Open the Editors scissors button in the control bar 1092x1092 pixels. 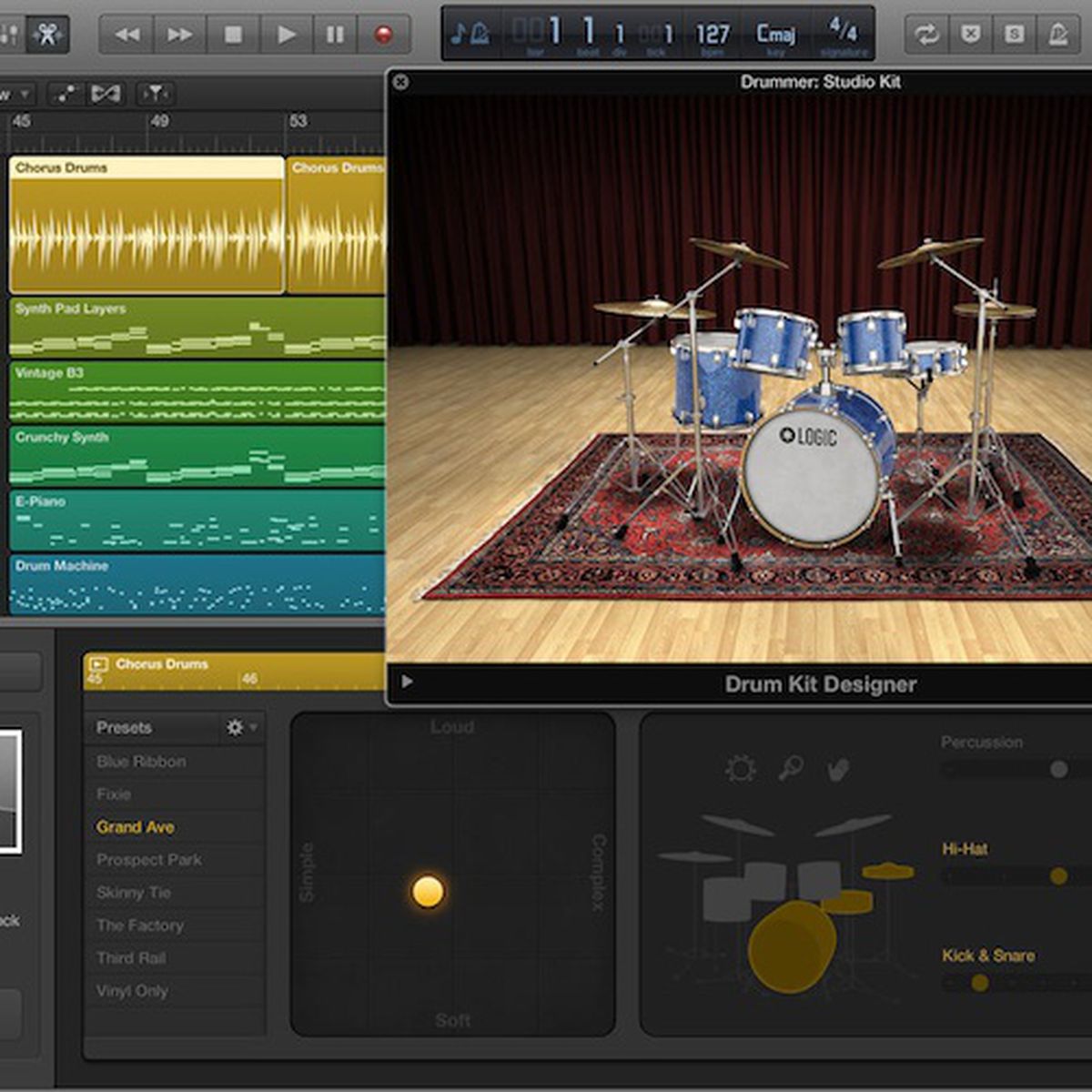(47, 35)
